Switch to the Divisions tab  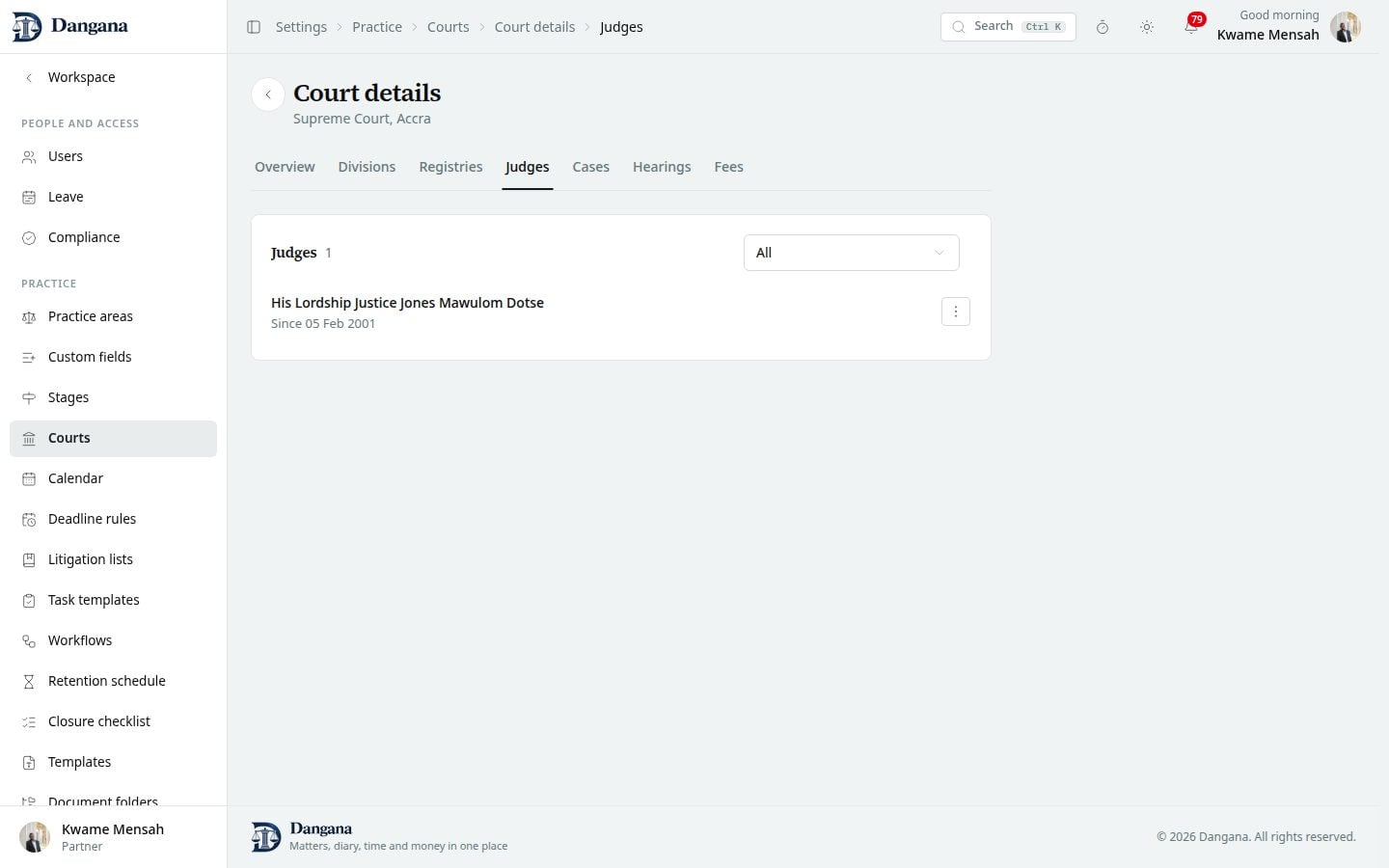point(367,167)
